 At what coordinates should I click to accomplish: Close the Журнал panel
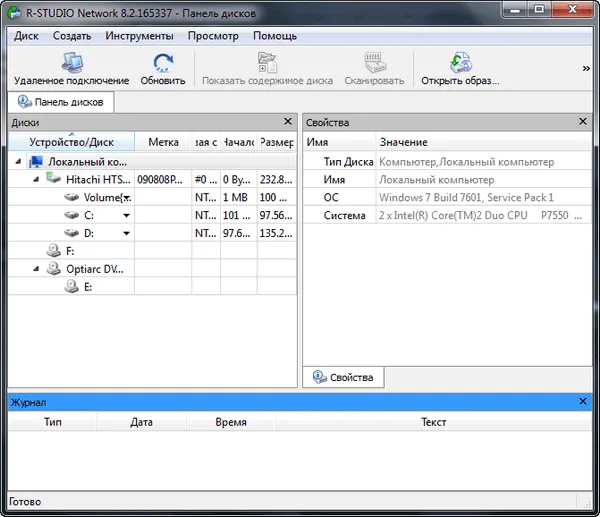click(583, 401)
